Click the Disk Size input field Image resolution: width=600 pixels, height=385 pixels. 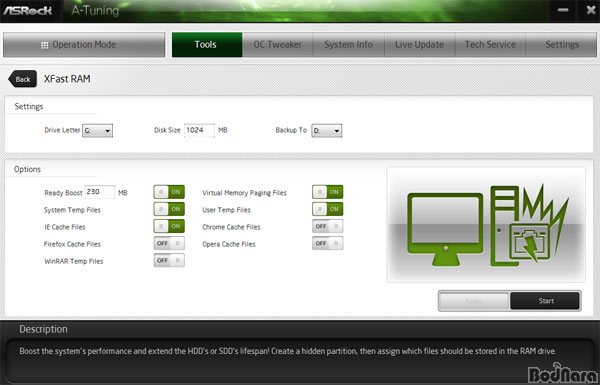click(x=199, y=130)
